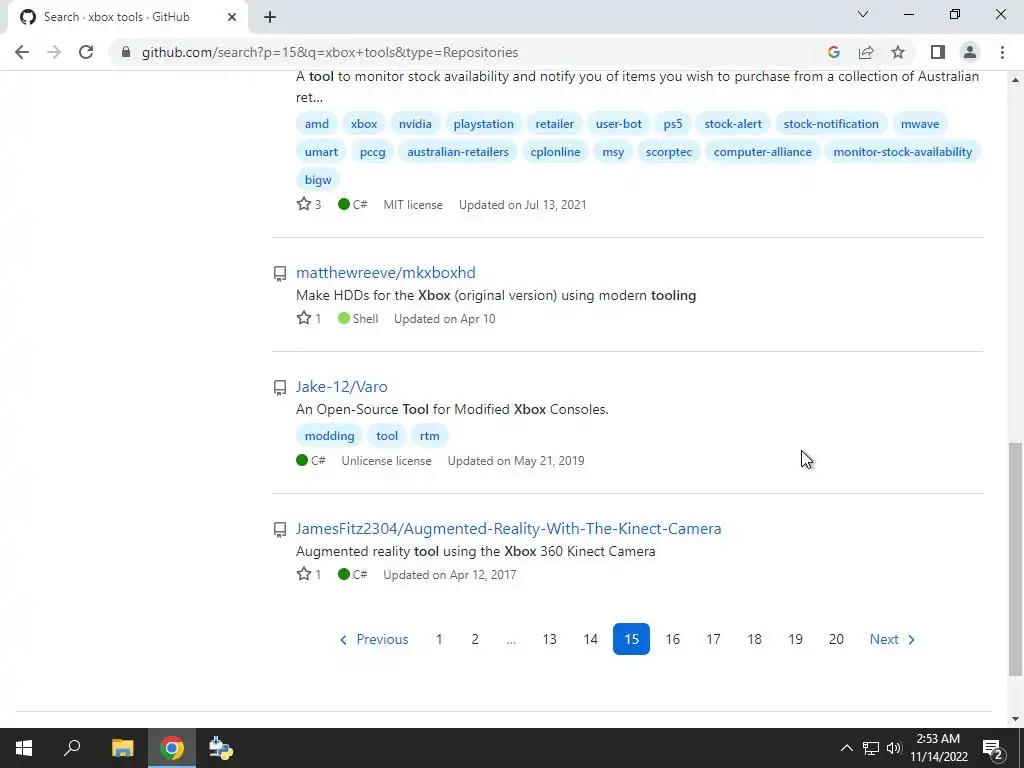Open the Windows Start menu
This screenshot has height=768, width=1024.
(x=24, y=748)
